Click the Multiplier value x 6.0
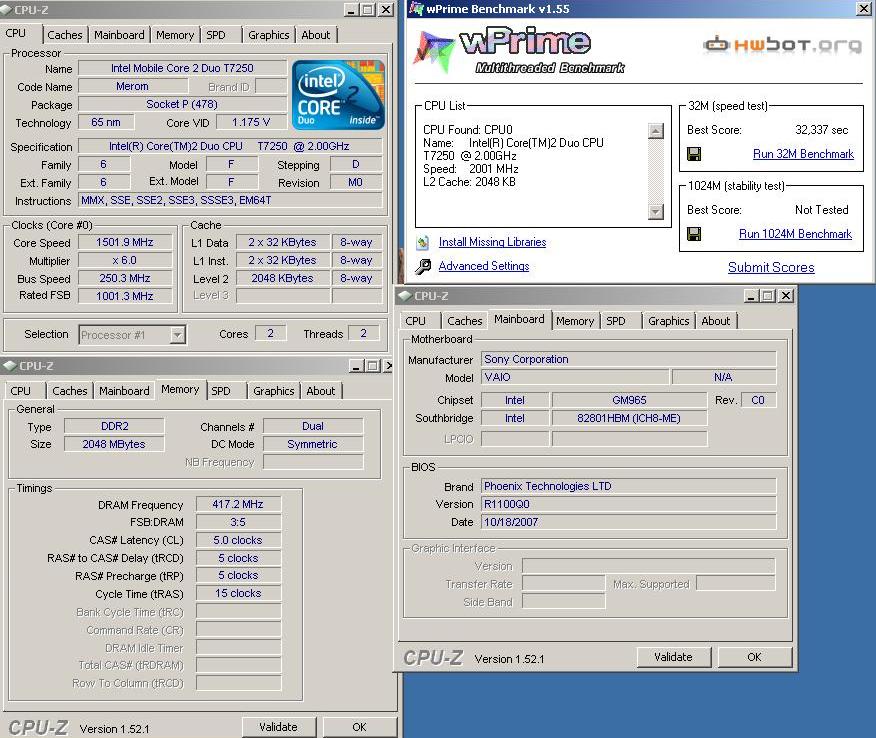The width and height of the screenshot is (876, 738). pyautogui.click(x=125, y=260)
